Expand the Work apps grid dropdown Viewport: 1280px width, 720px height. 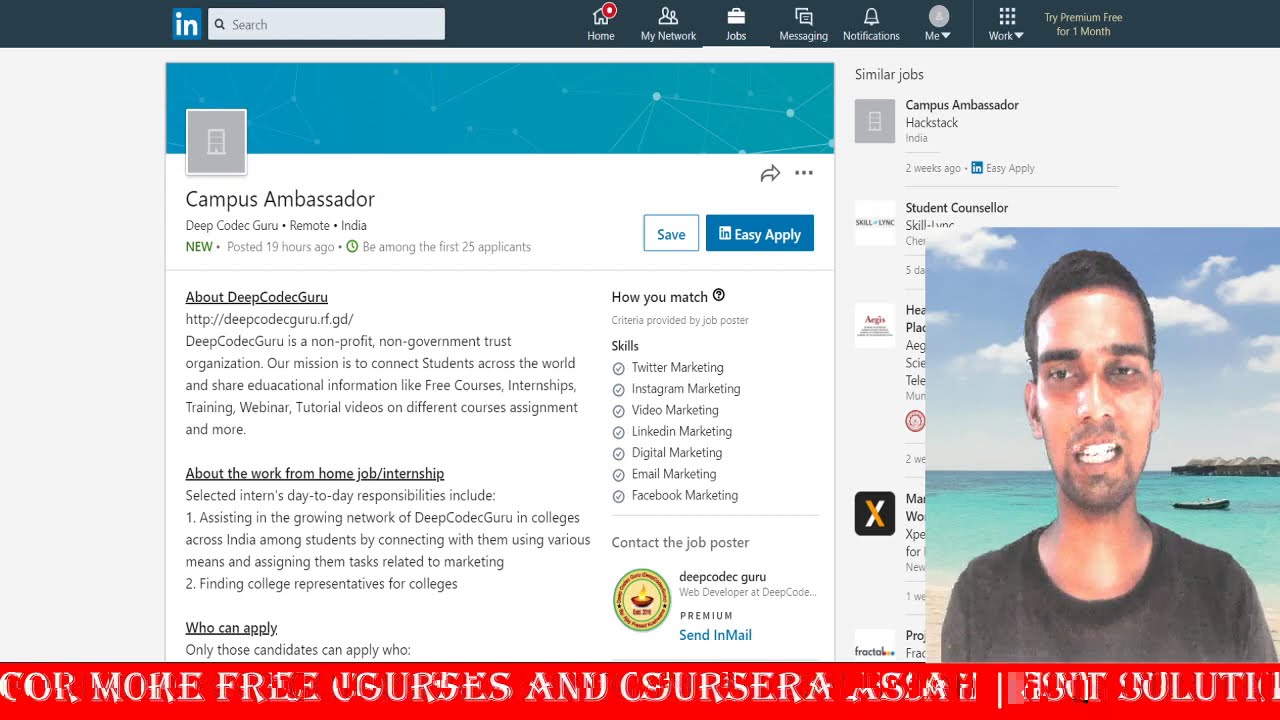click(x=1007, y=24)
